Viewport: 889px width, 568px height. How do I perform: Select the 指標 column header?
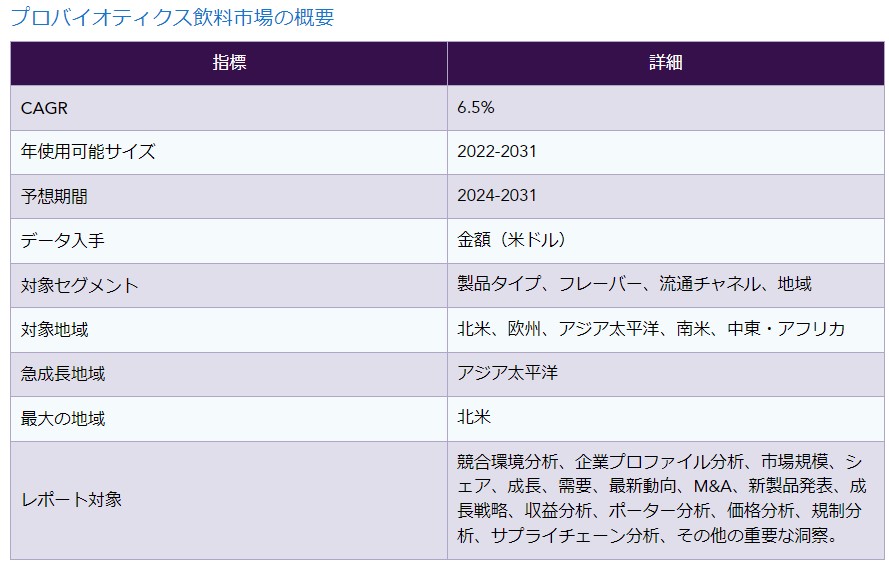[x=229, y=63]
